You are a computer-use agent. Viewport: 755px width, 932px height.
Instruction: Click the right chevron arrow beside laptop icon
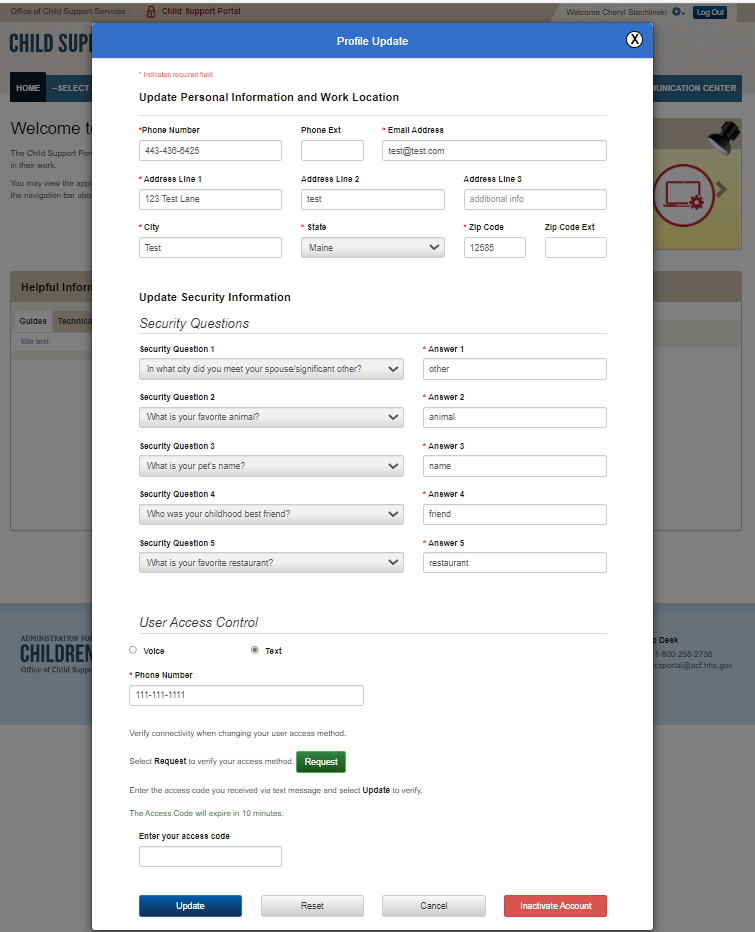point(722,189)
